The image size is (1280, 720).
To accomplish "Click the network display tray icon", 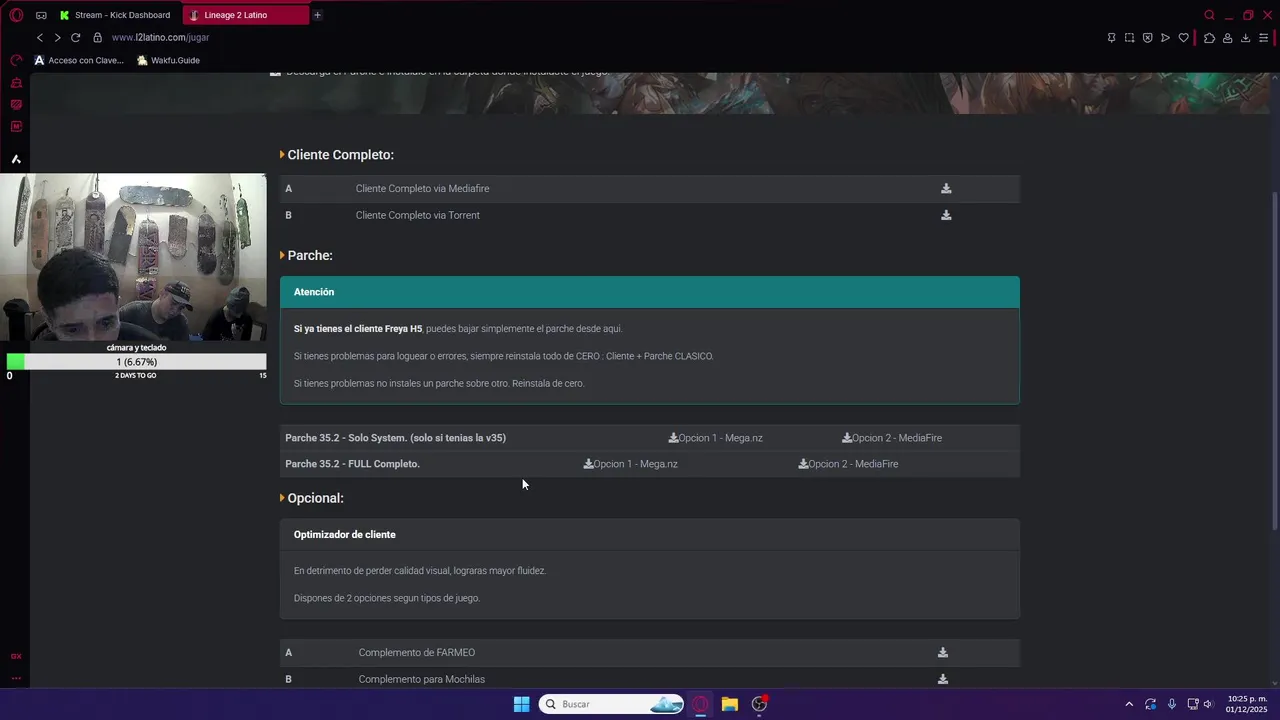I will tap(1193, 704).
